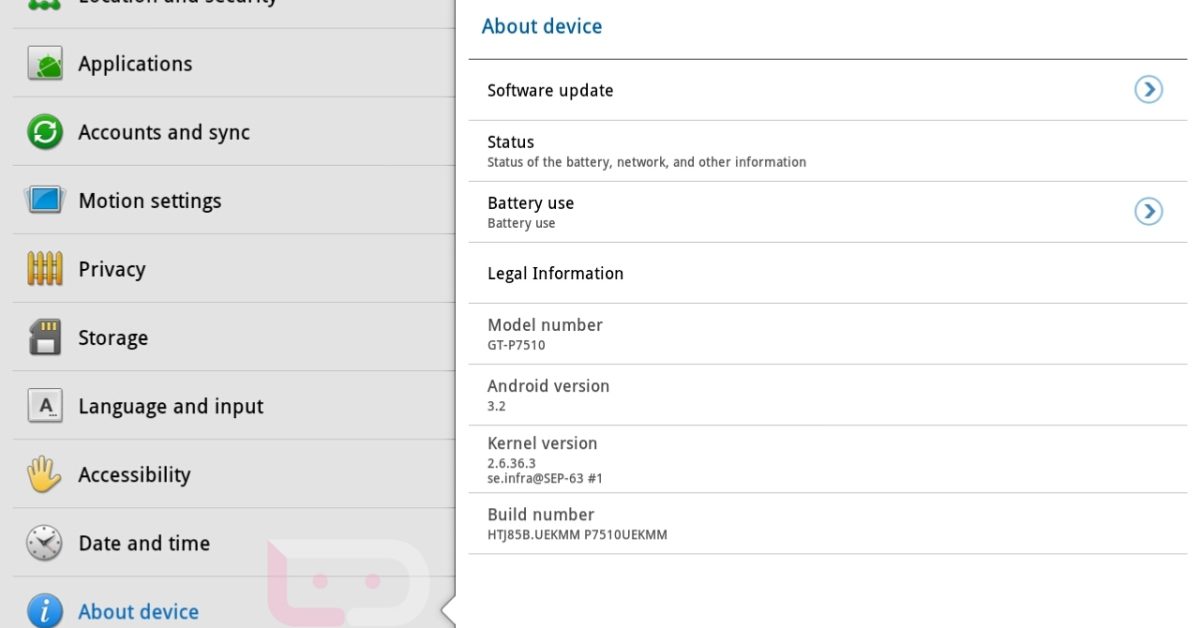Tap the Date and time clock icon
The image size is (1200, 628).
[x=45, y=543]
